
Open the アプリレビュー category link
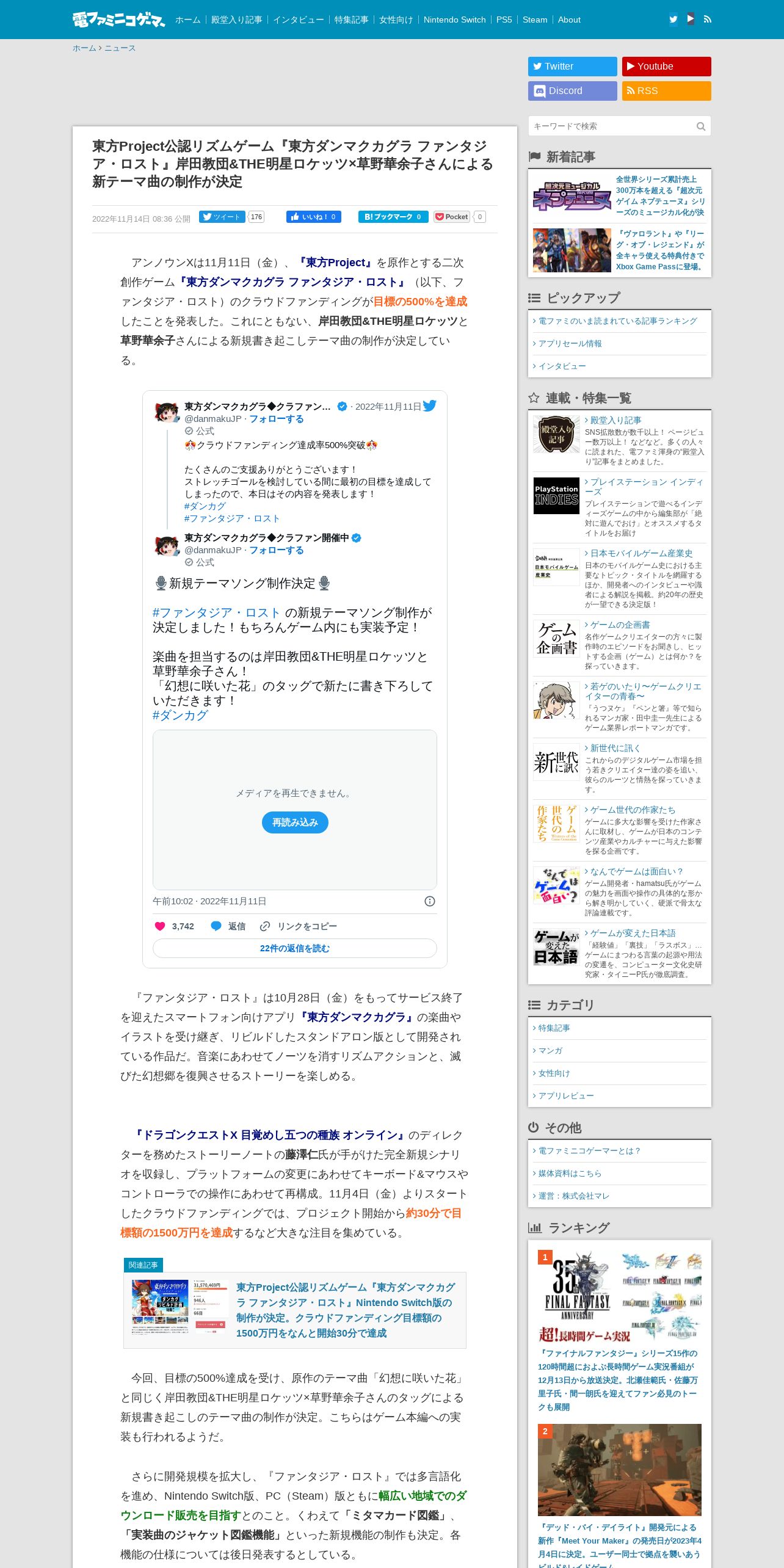click(x=566, y=1096)
